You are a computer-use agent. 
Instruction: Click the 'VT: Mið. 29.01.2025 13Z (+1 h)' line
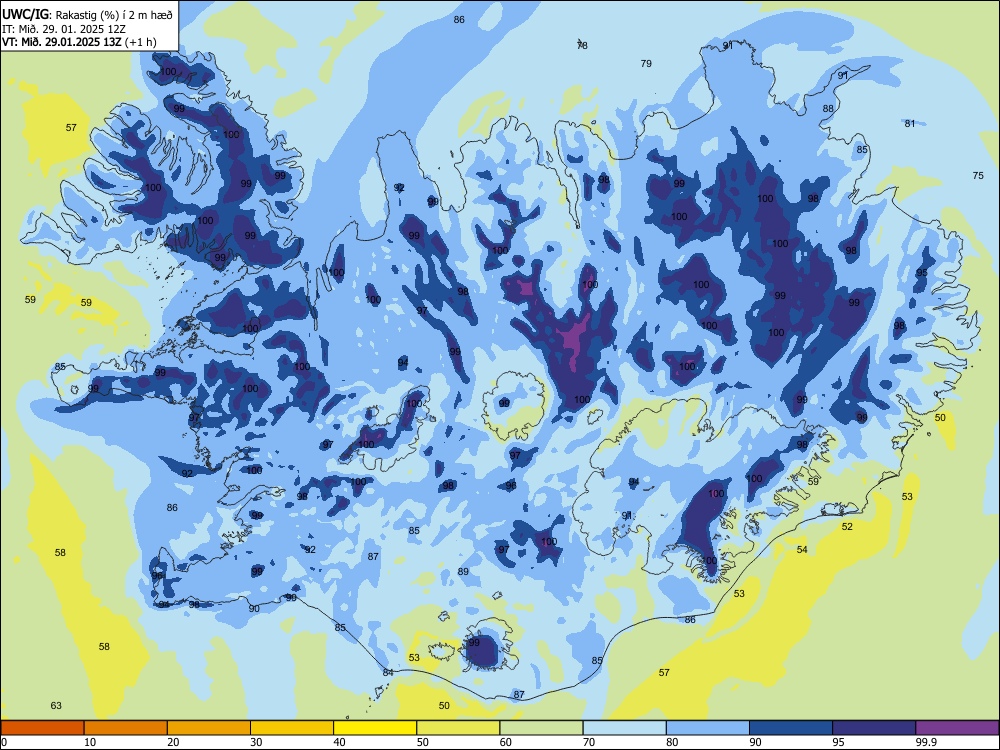pyautogui.click(x=79, y=42)
